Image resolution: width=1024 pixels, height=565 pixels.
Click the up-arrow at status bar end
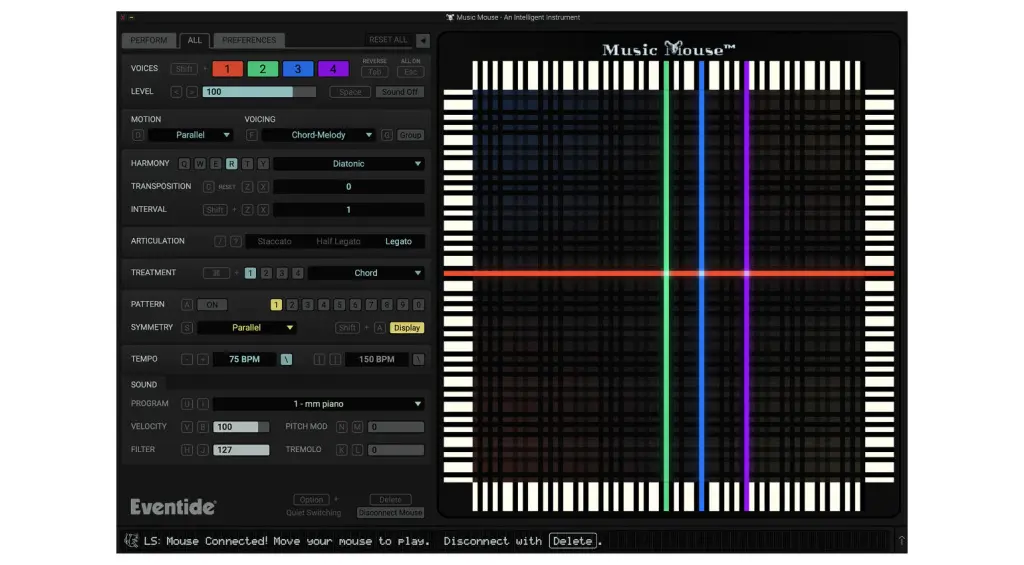coord(901,541)
